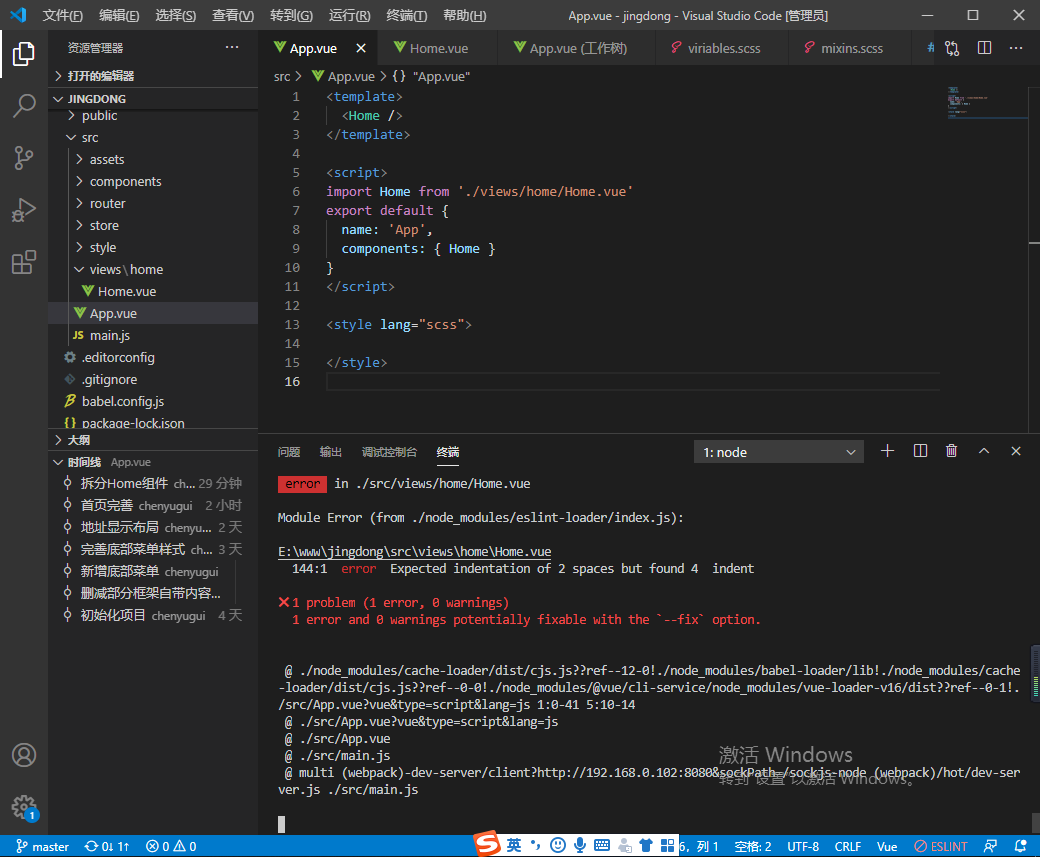Open the Manage gear icon
1040x857 pixels.
tap(24, 807)
